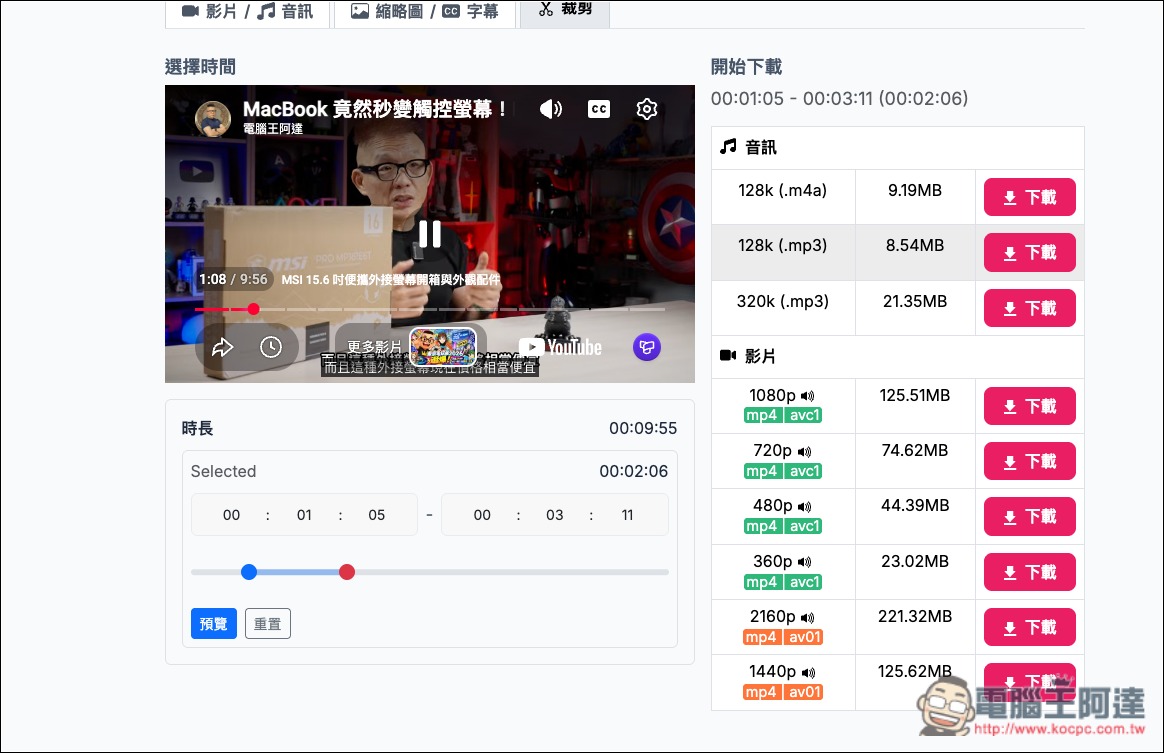
Task: Click the video title MacBook 竟然秒變觸控螢幕
Action: pyautogui.click(x=374, y=109)
